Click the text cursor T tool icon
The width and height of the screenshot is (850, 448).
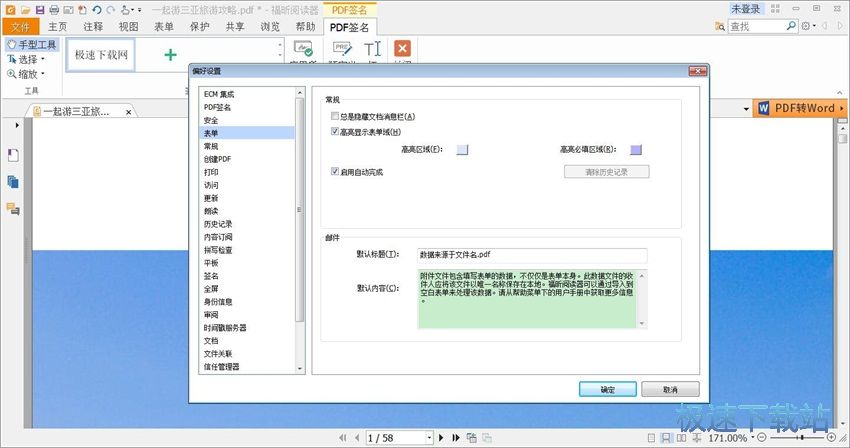(373, 49)
